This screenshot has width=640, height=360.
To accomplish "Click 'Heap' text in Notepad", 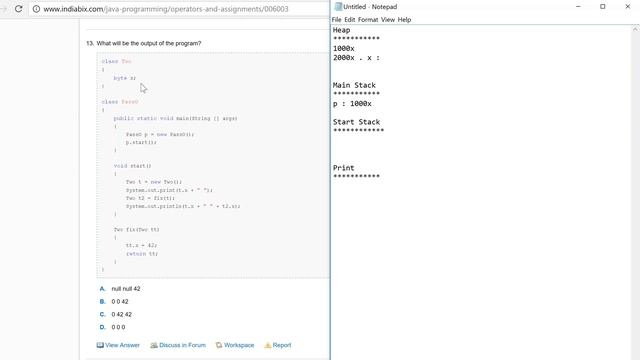I will (341, 30).
